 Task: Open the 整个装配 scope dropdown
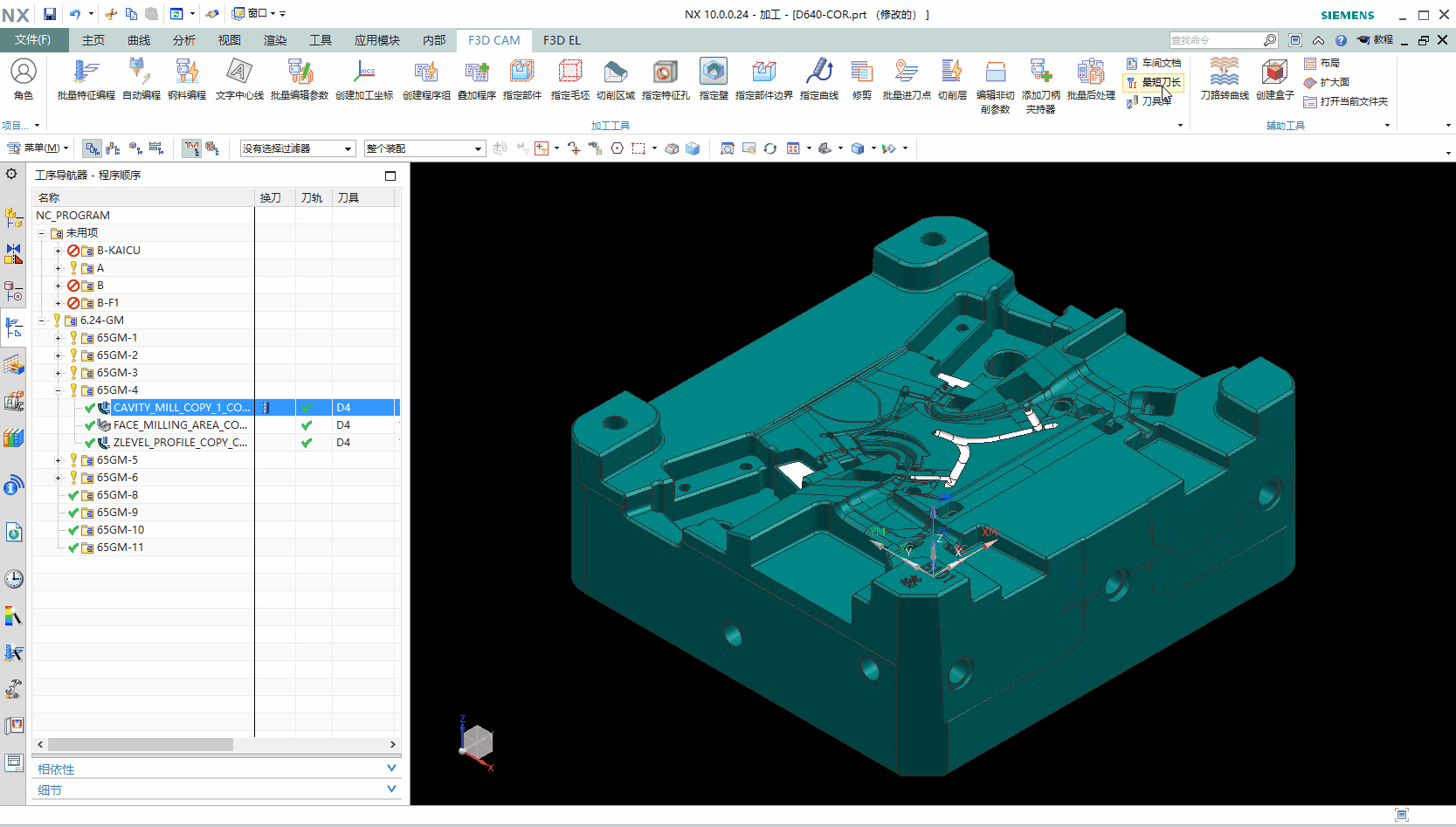click(424, 148)
